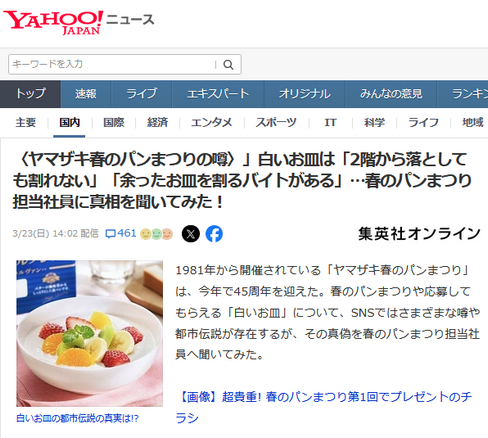Open comments bubble showing 461

(x=121, y=233)
